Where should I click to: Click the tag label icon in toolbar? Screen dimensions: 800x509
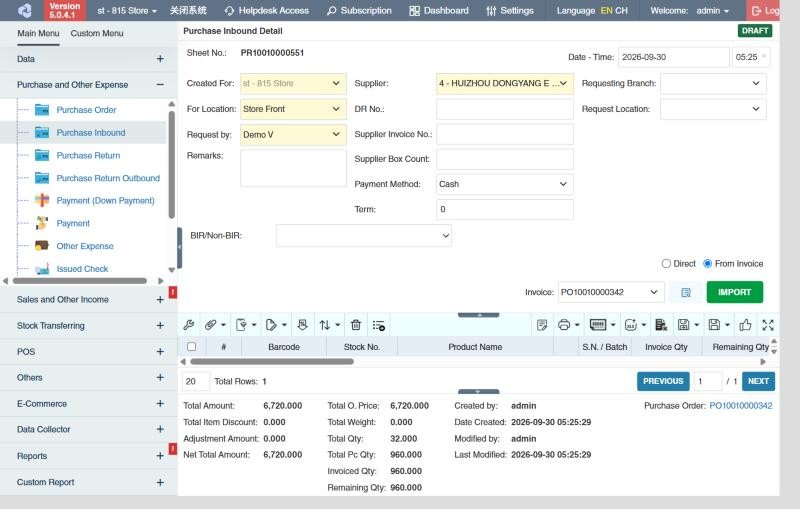[271, 325]
